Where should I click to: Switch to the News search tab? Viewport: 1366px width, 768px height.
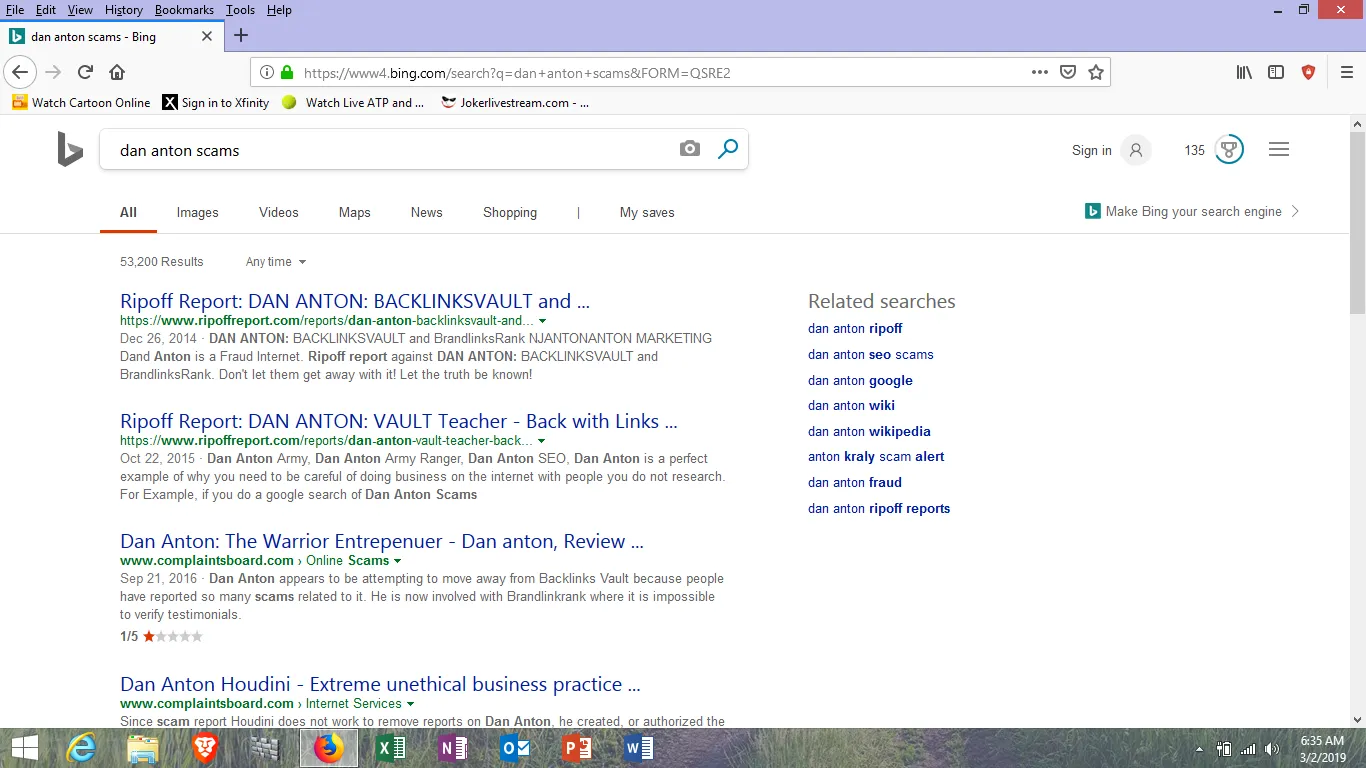pyautogui.click(x=426, y=213)
